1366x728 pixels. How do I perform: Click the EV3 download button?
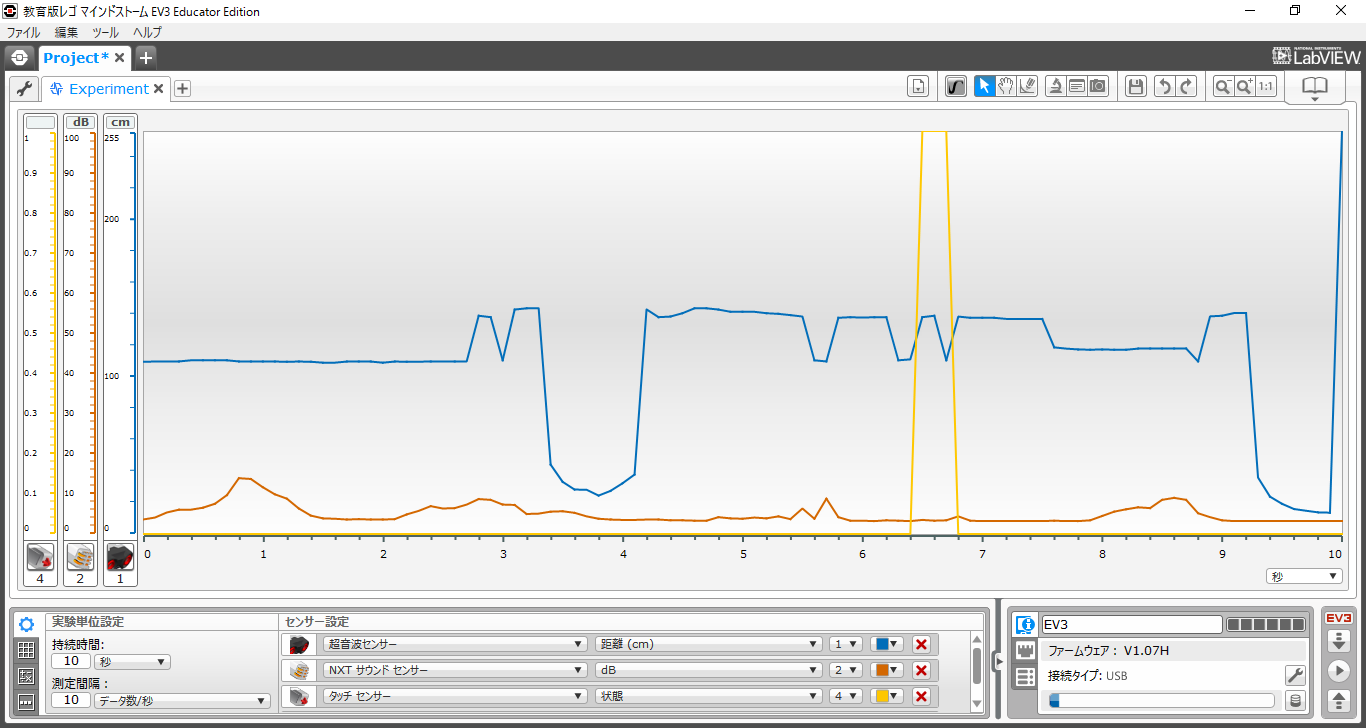(1338, 641)
